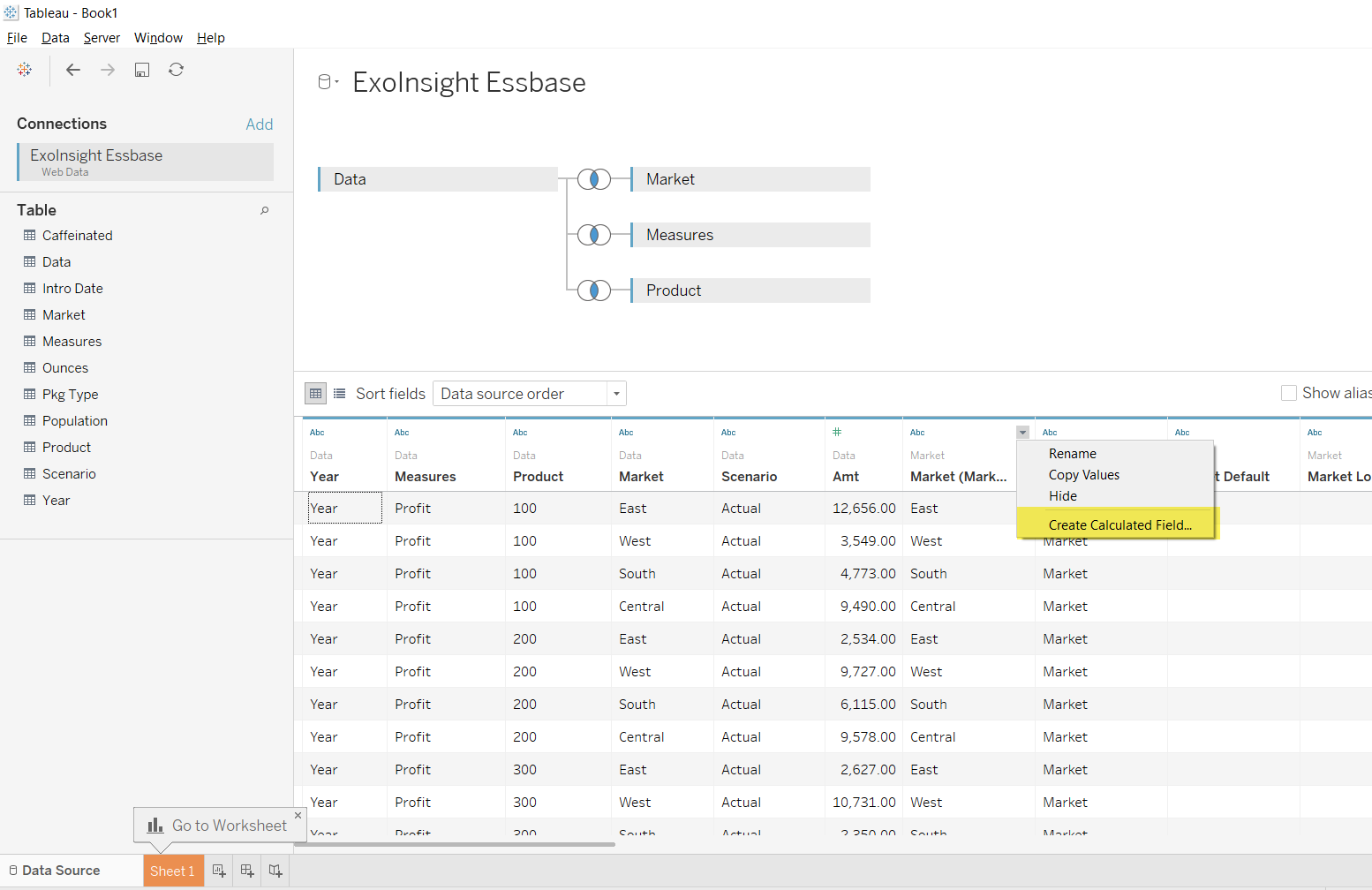Select Create Calculated Field in the context menu
The height and width of the screenshot is (890, 1372).
[x=1119, y=524]
